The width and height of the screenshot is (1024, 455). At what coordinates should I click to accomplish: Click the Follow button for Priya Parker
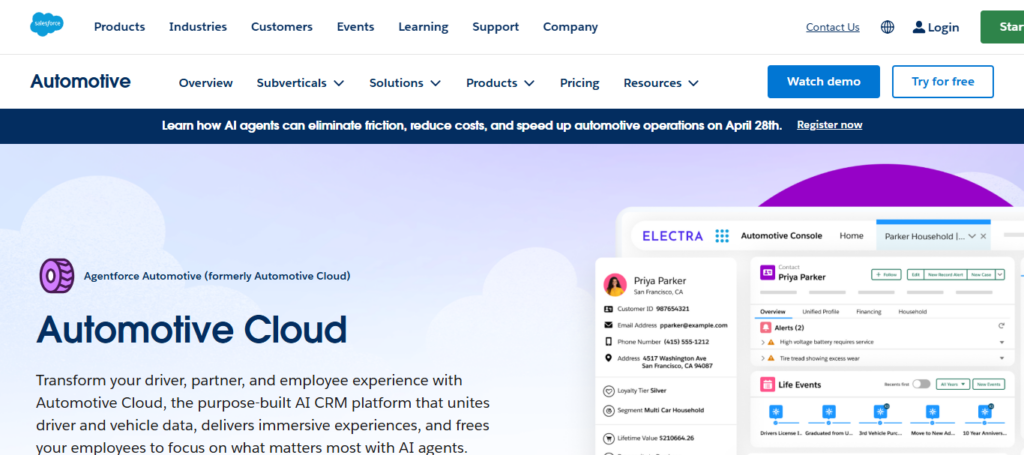[x=886, y=275]
